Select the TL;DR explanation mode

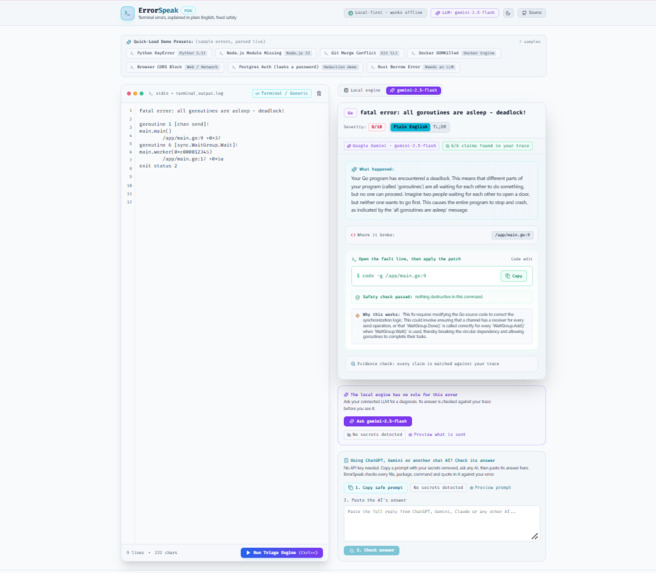pos(439,127)
